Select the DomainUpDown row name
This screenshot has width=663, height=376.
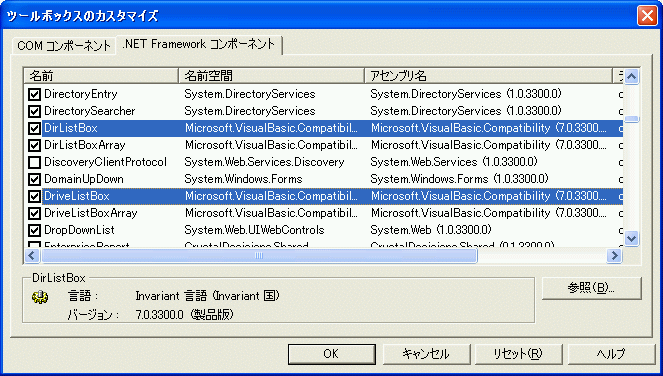tap(84, 179)
